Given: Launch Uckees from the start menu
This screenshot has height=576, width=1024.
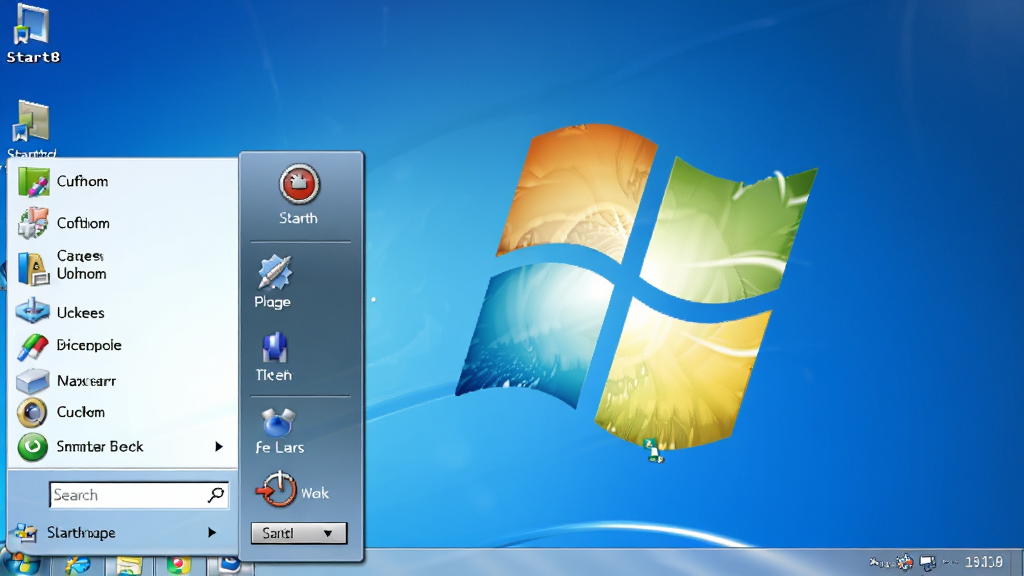Looking at the screenshot, I should [123, 312].
